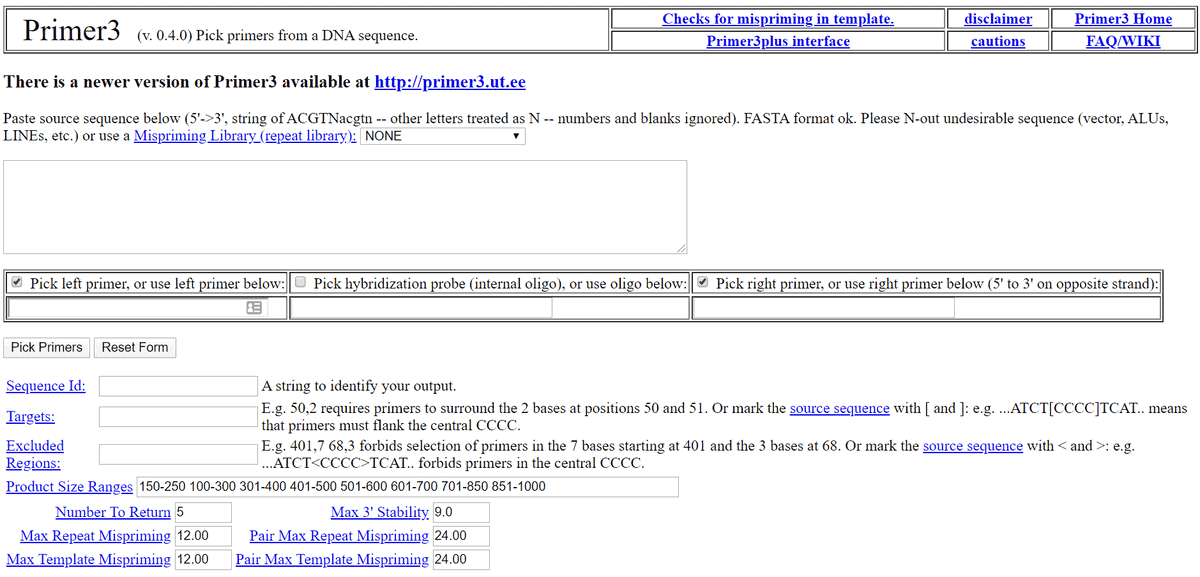Screen dimensions: 1200x577
Task: Click the Excluded Regions input field
Action: pos(178,454)
